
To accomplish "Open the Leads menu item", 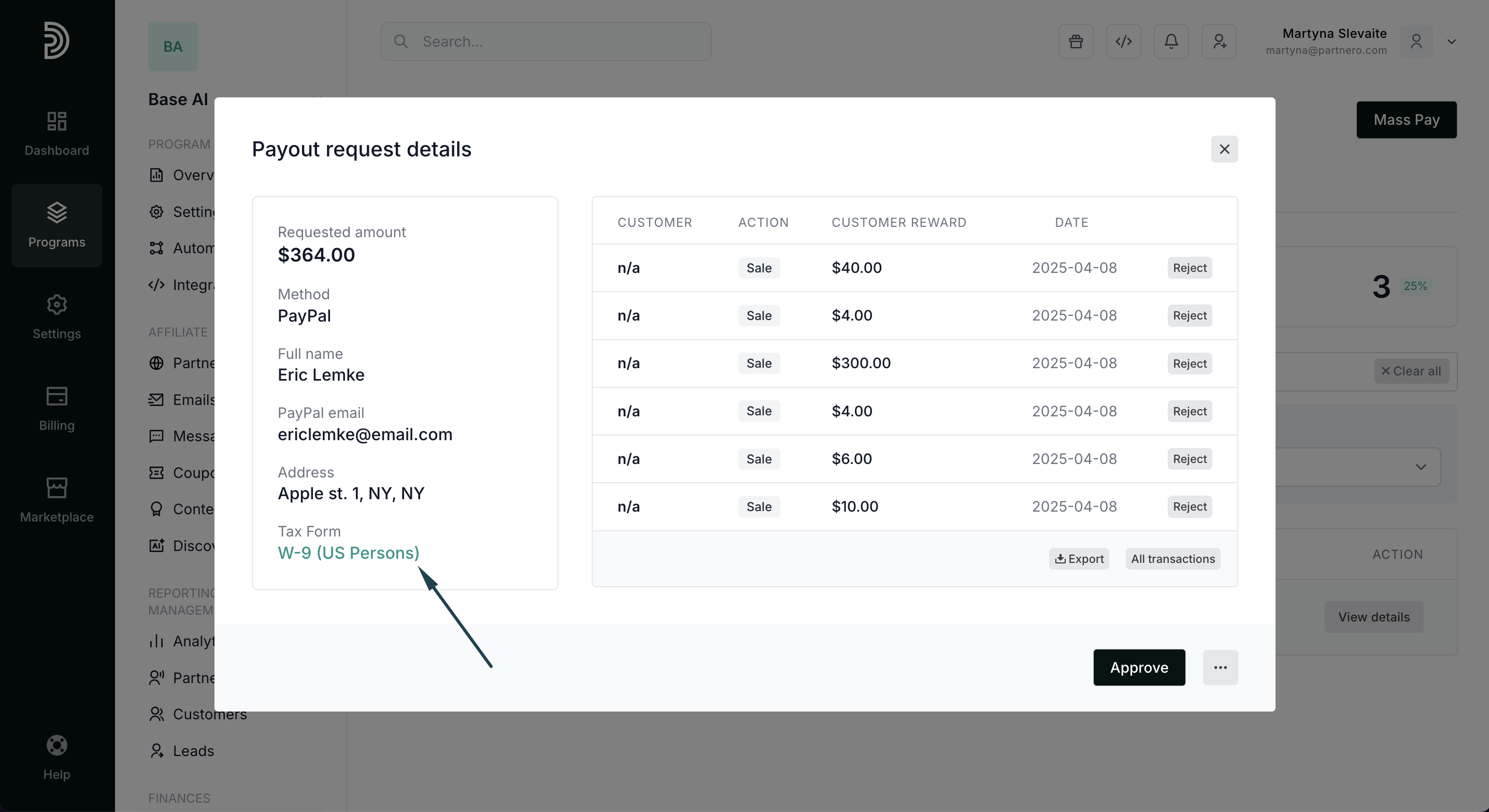I will (193, 751).
